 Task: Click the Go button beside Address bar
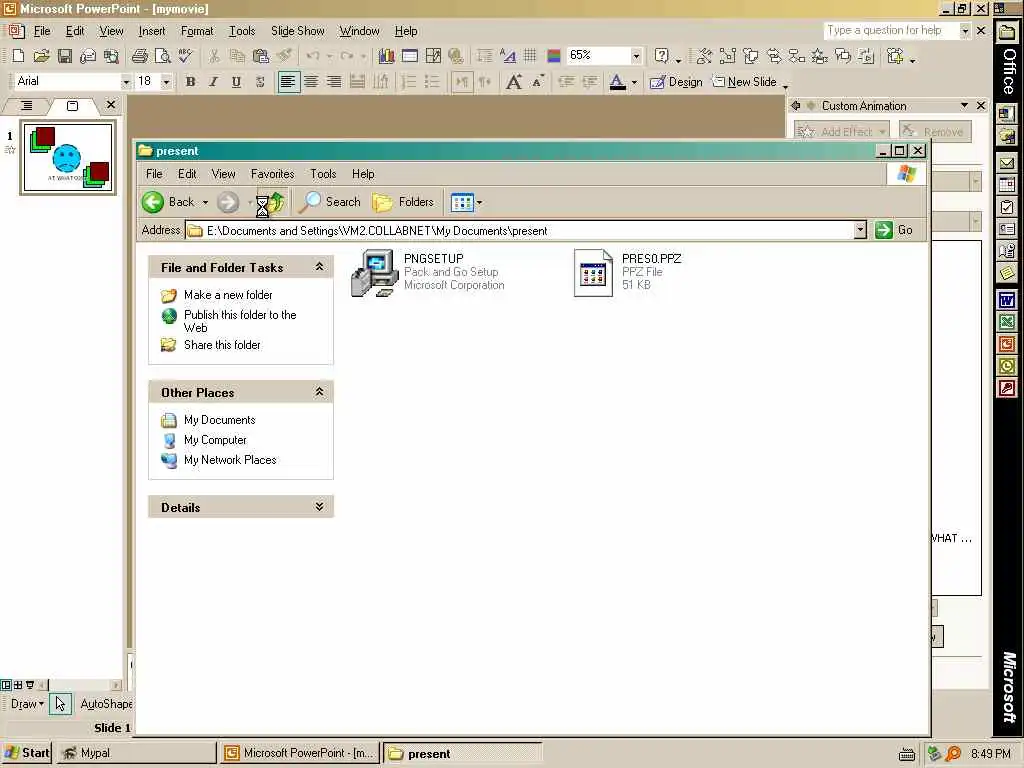[894, 230]
